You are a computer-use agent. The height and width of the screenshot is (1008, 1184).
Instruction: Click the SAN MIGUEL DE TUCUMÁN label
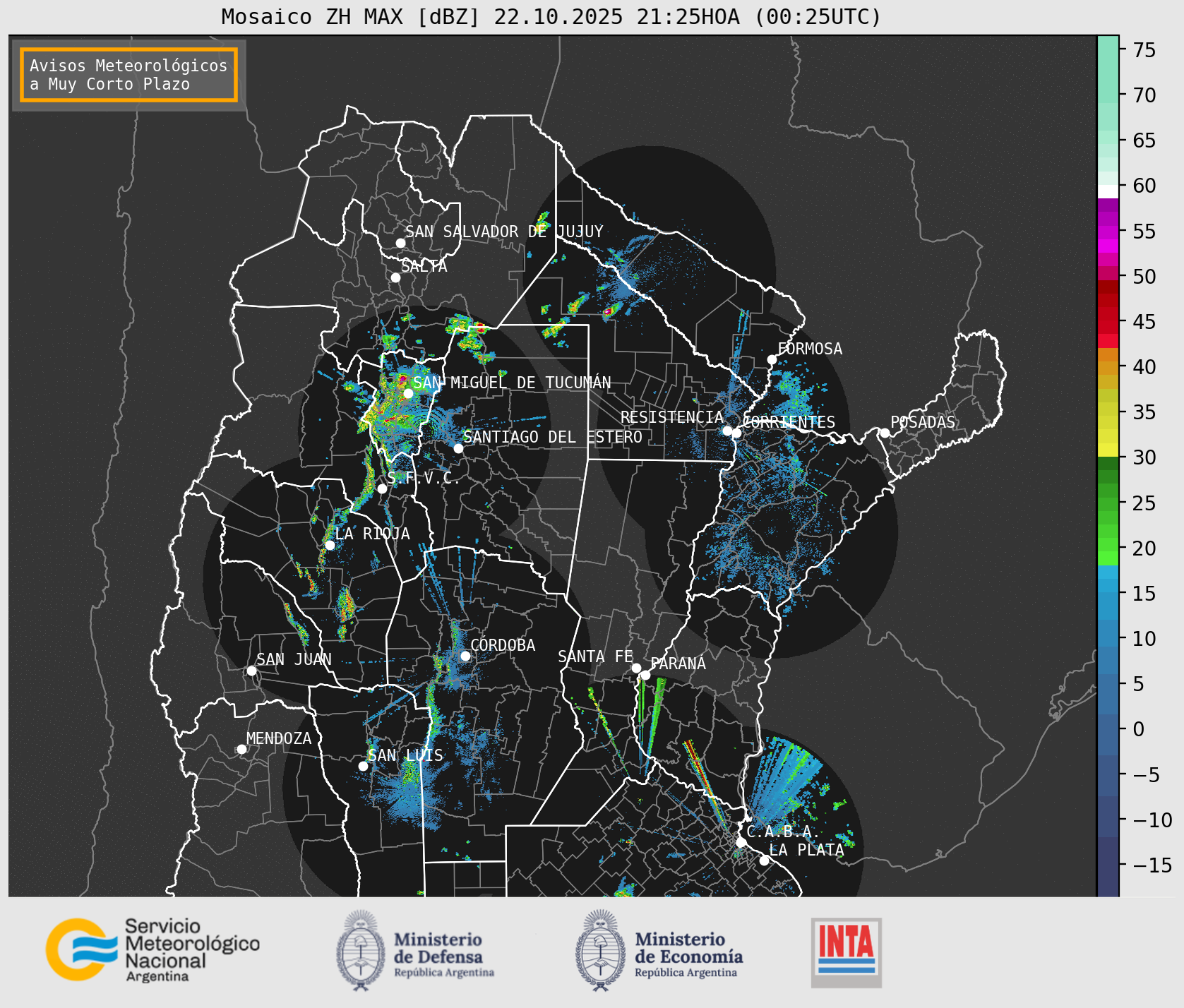click(512, 383)
